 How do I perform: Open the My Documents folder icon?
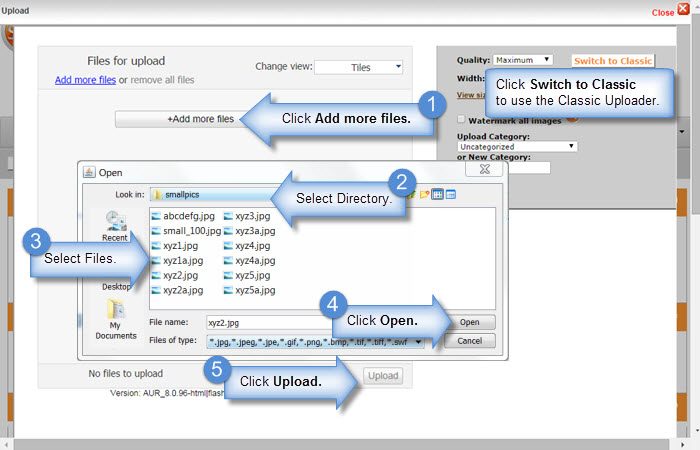click(116, 309)
